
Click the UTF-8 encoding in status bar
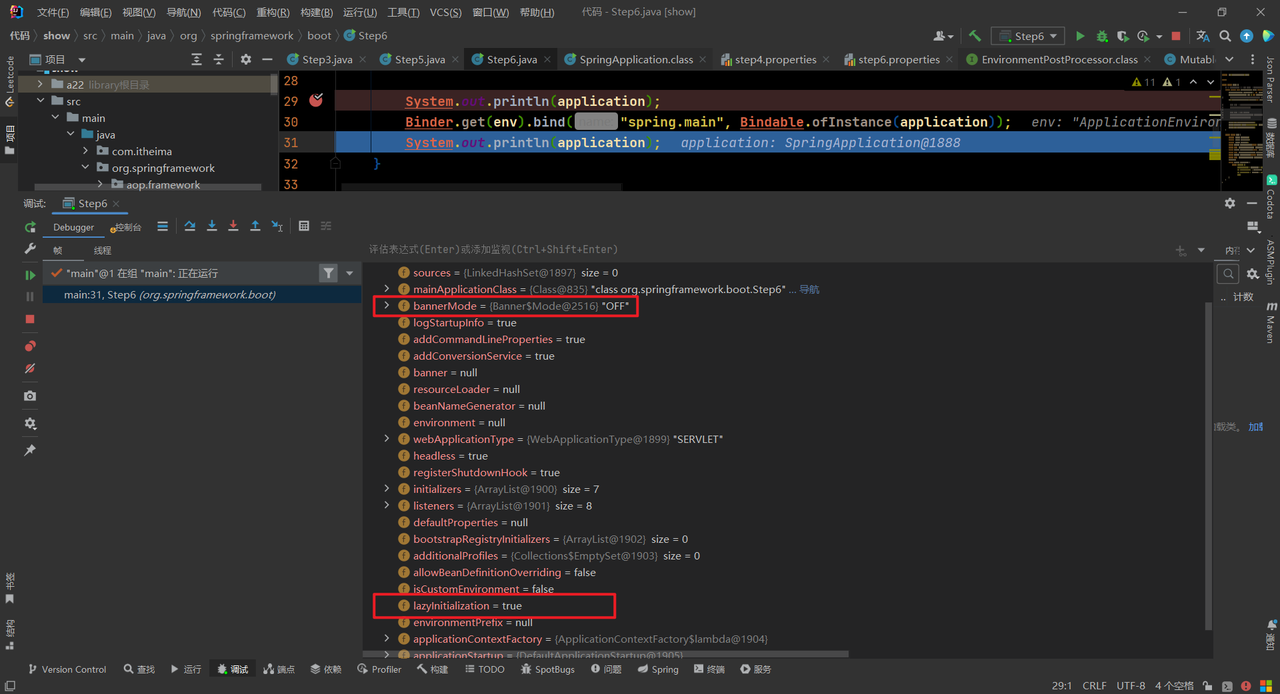coord(1130,686)
